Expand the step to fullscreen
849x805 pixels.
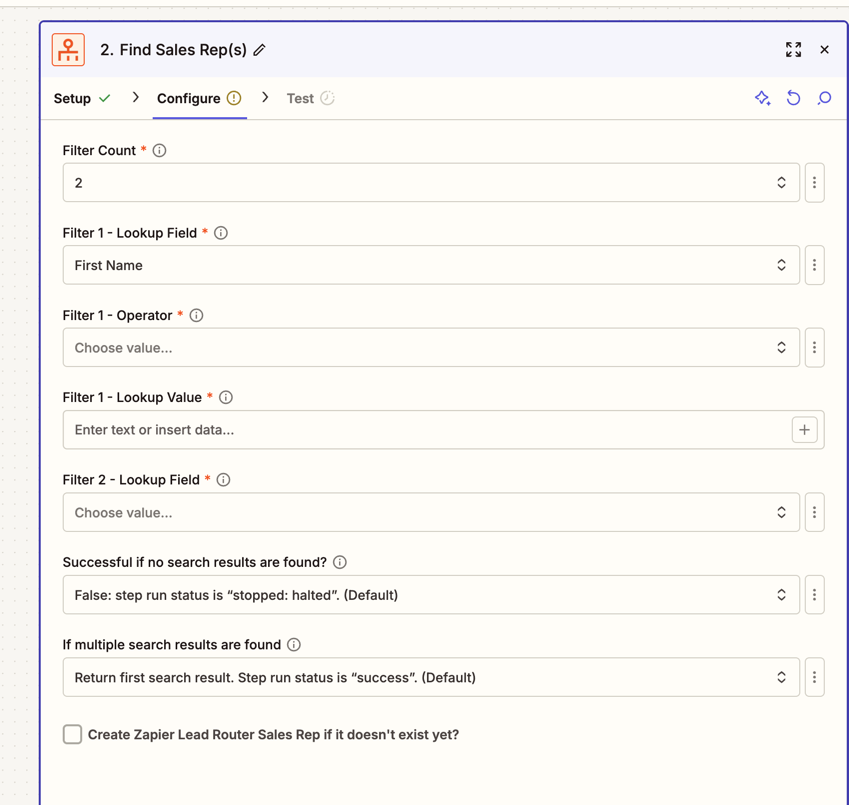793,49
